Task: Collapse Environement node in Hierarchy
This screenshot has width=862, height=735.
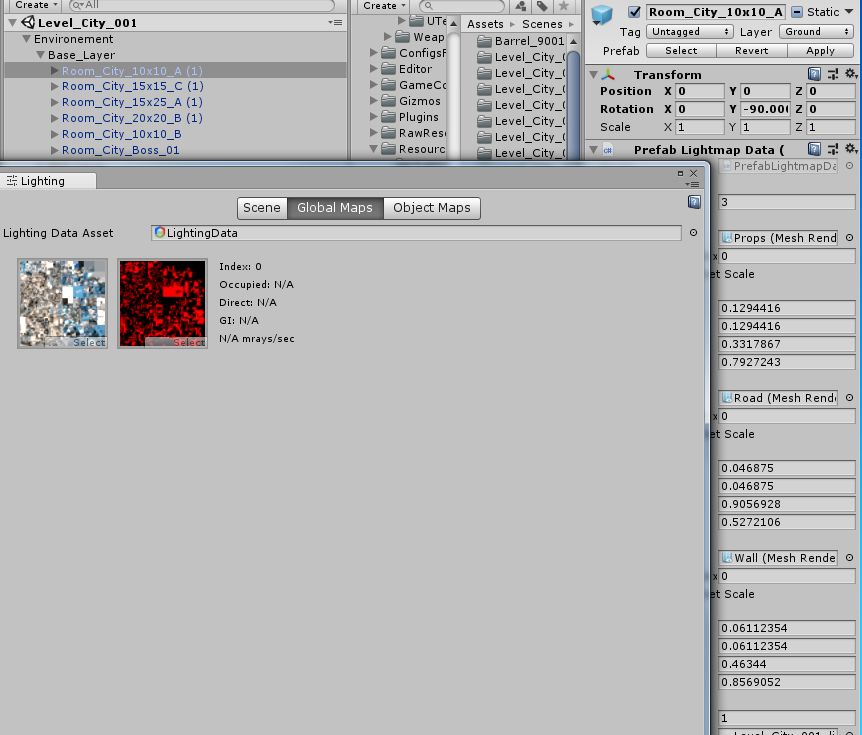Action: [x=26, y=39]
